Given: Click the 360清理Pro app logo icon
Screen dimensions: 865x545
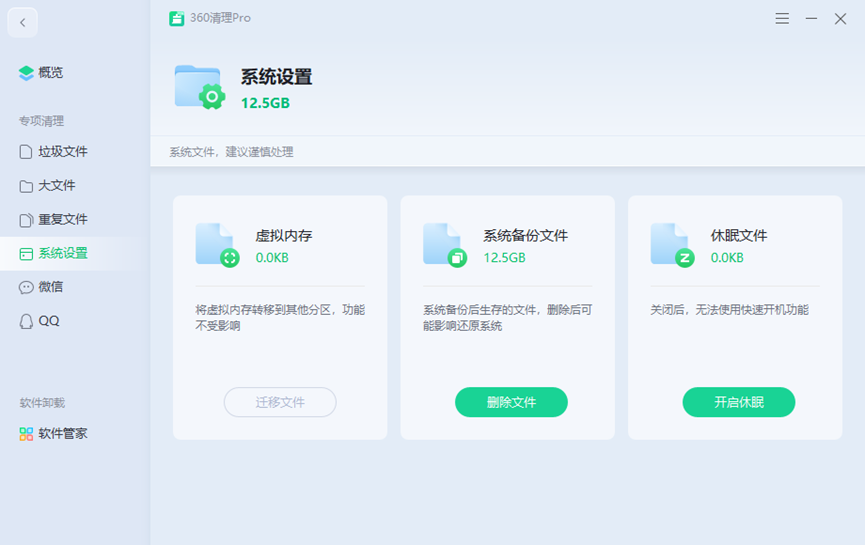Looking at the screenshot, I should pos(177,18).
